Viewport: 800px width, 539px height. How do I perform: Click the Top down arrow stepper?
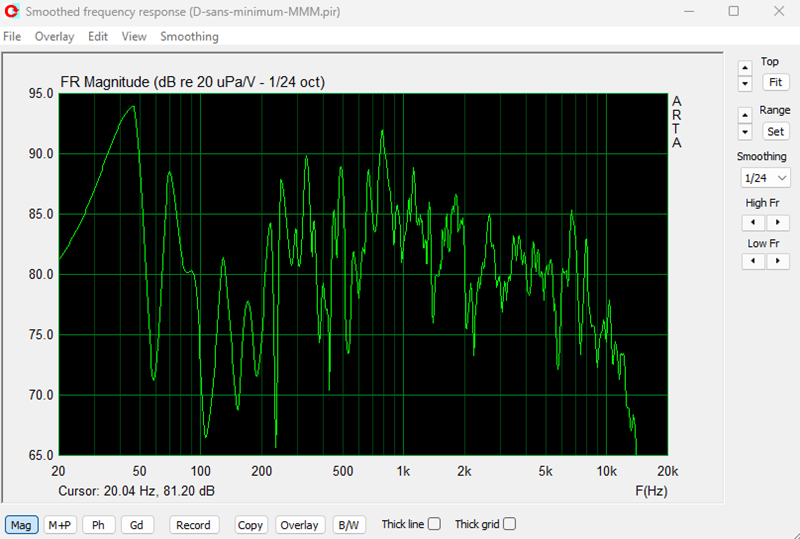(x=745, y=83)
